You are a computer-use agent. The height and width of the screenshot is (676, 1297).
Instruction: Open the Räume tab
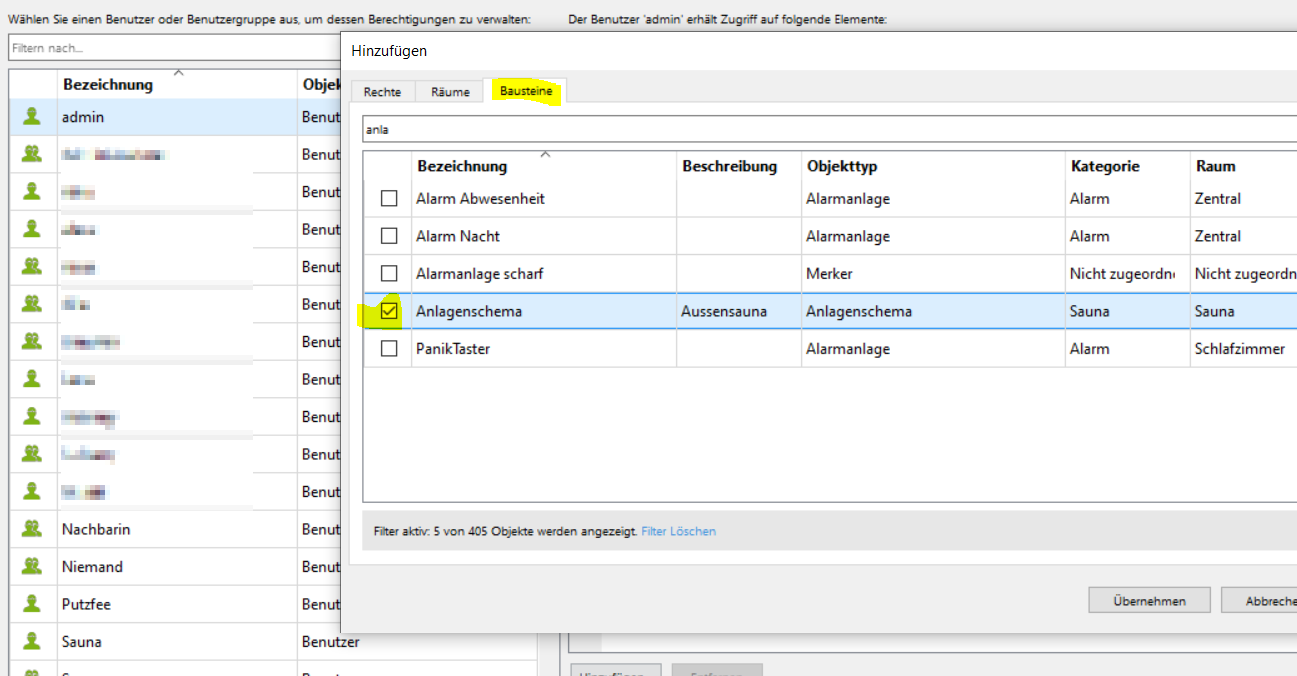point(450,92)
